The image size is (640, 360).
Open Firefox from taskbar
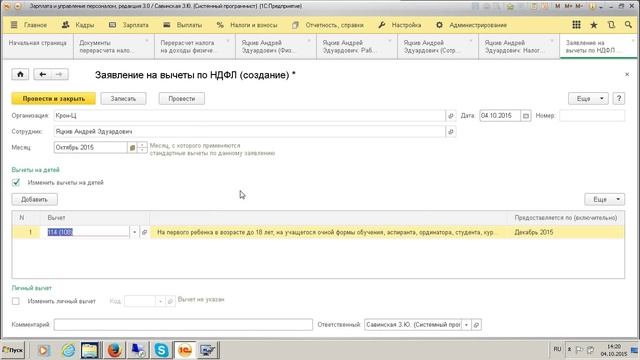tap(114, 350)
